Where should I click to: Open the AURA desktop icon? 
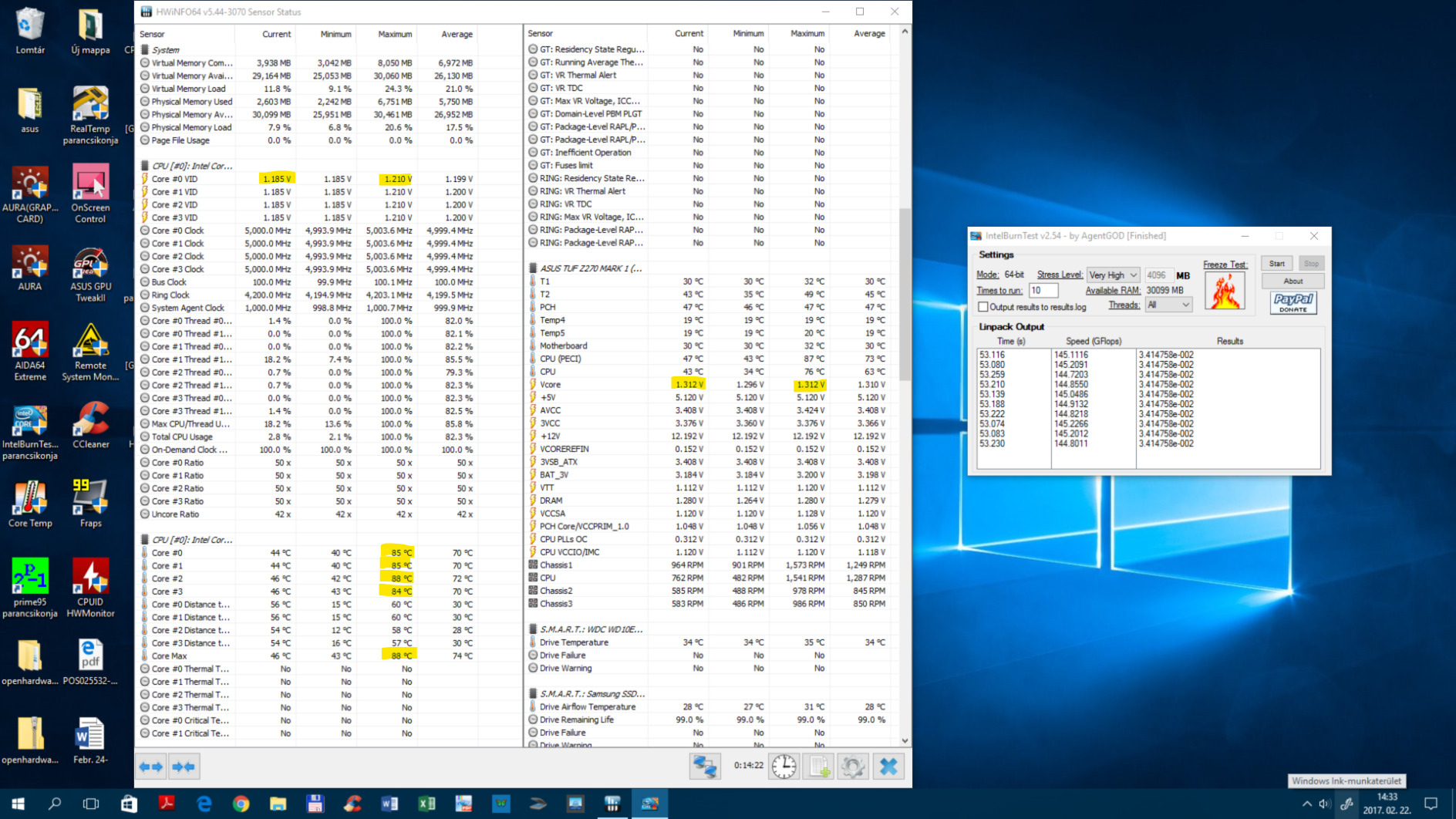coord(30,269)
